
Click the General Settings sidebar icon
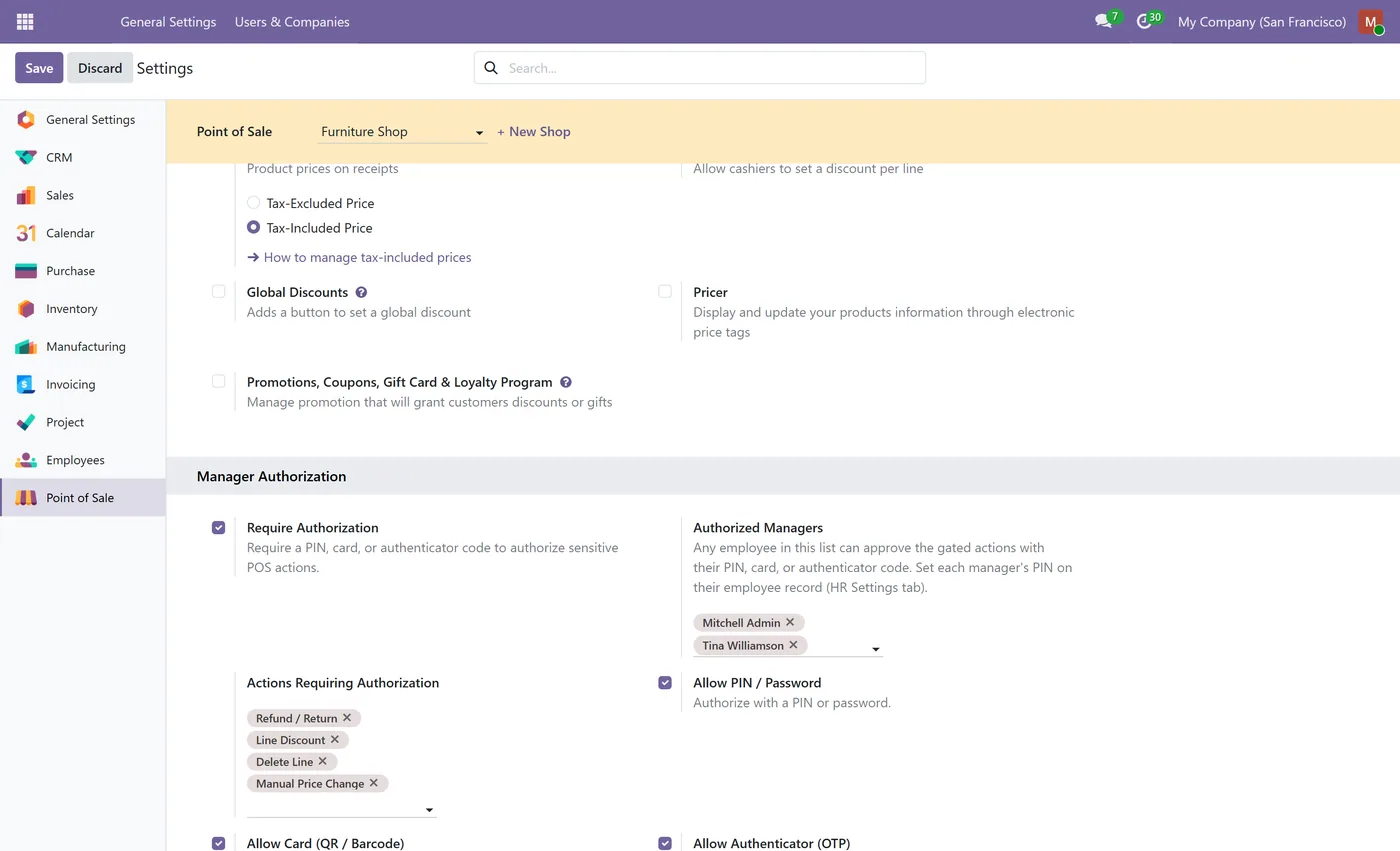click(26, 120)
